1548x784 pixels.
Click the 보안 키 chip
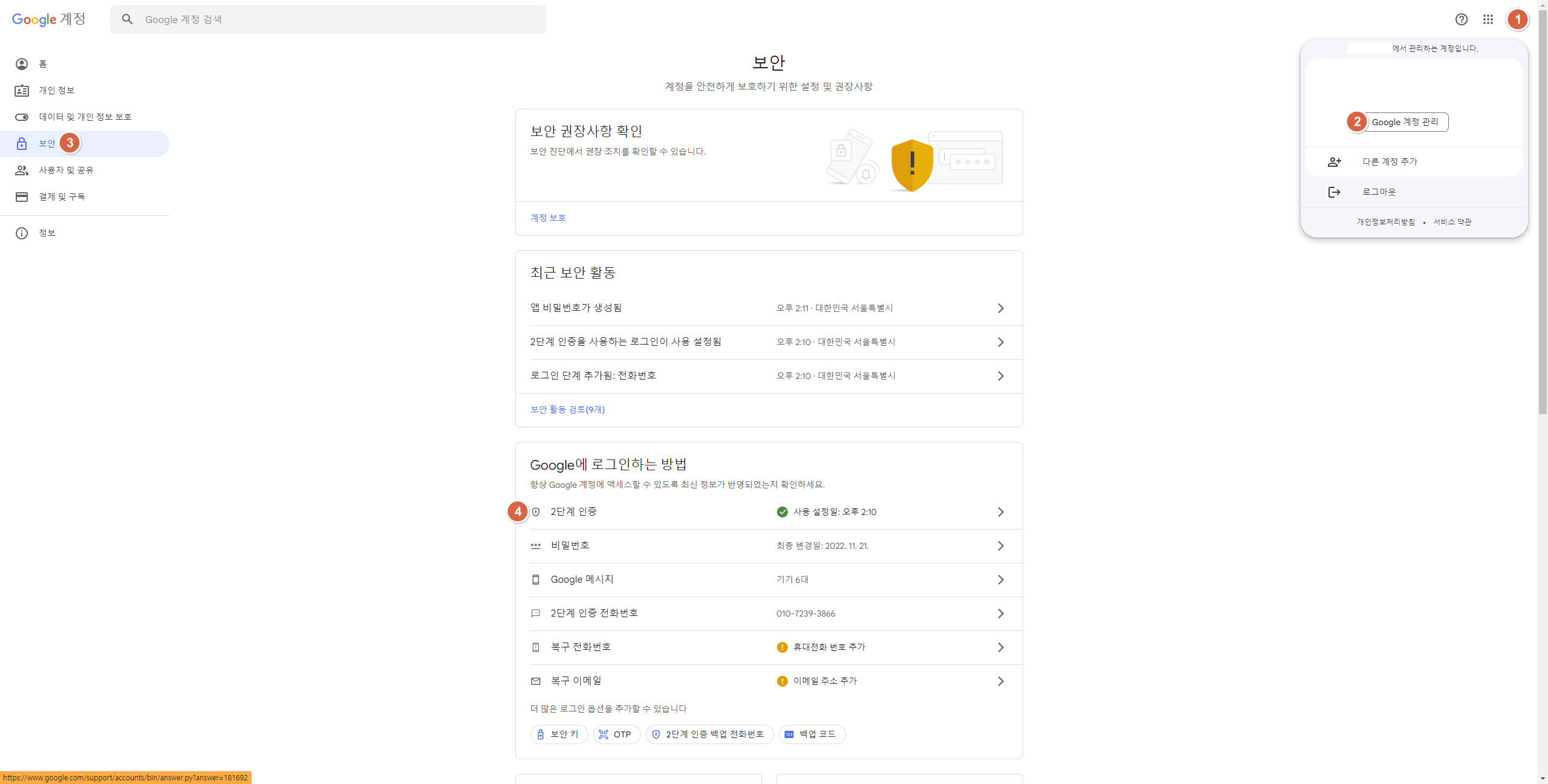click(558, 734)
